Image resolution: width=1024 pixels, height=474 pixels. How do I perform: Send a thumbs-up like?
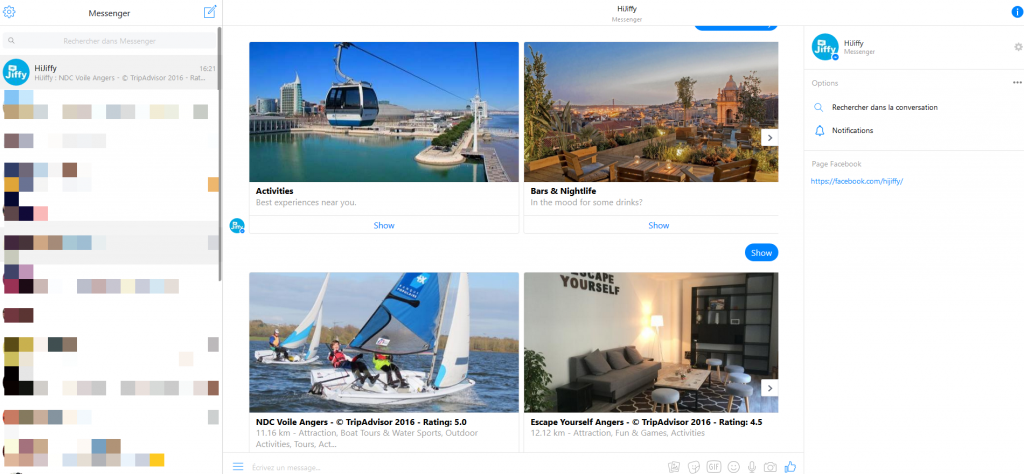coord(790,467)
